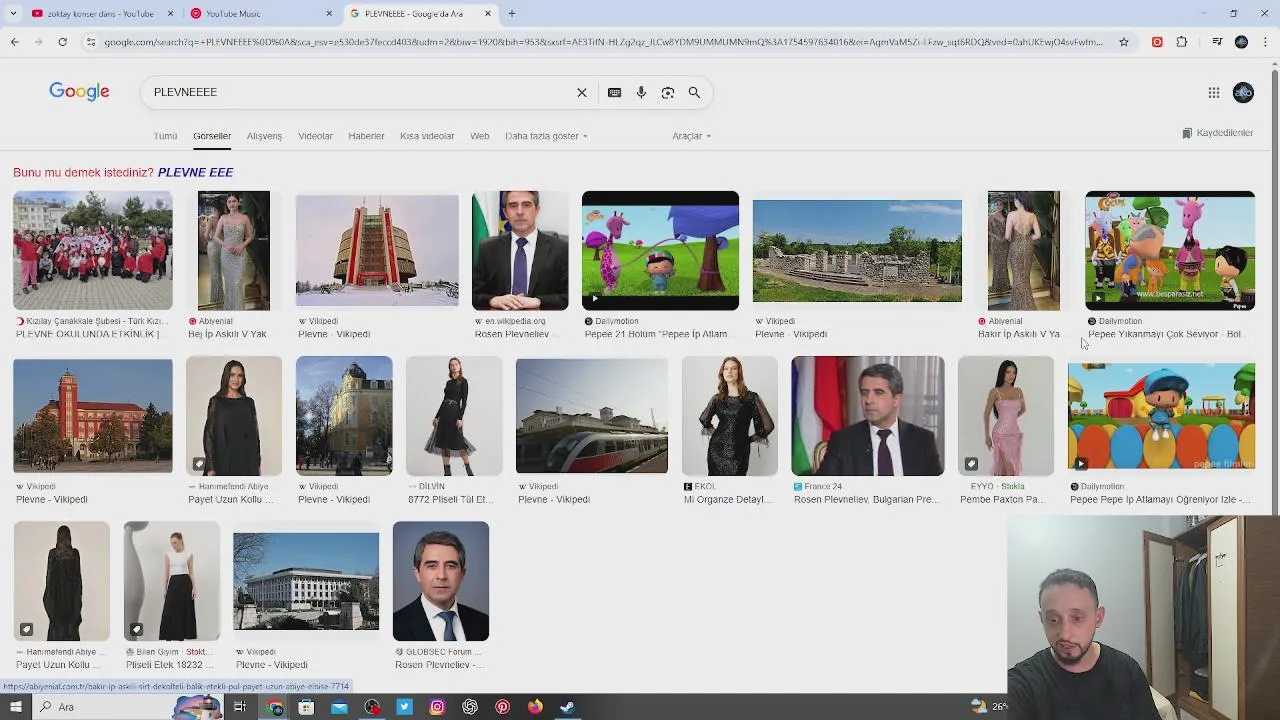Open the Web results tab
Screen dimensions: 1280x720
[x=480, y=136]
